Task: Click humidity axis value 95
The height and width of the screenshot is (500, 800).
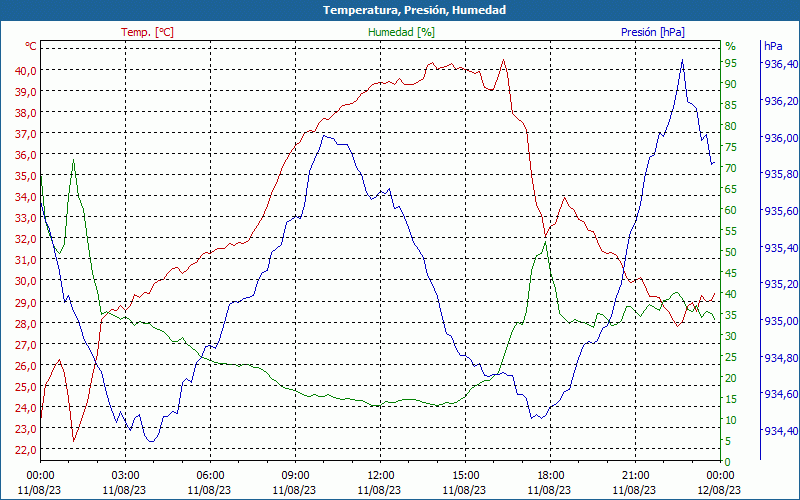Action: coord(731,63)
